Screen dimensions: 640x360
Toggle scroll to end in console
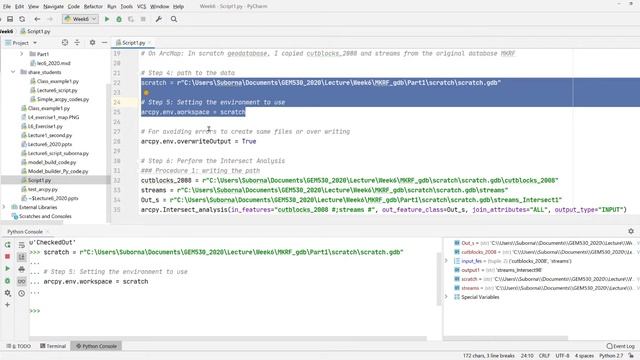click(22, 256)
